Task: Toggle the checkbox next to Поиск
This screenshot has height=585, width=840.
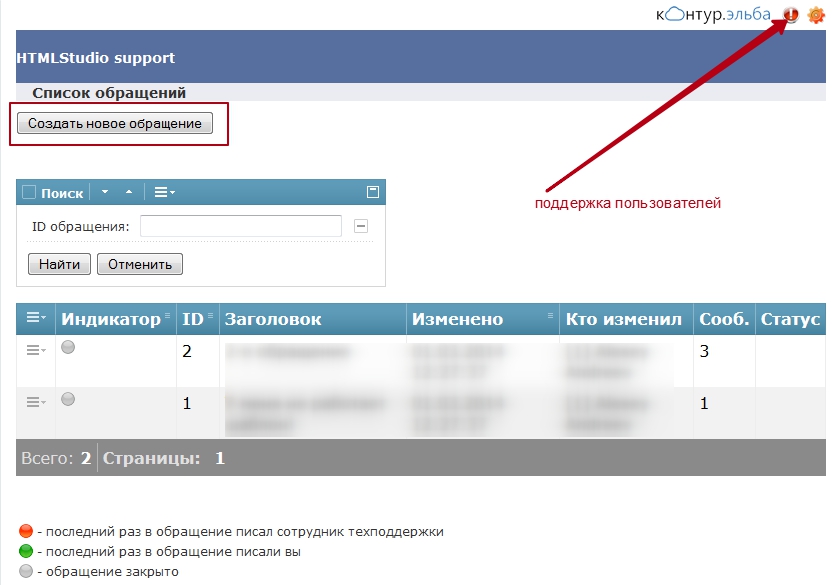Action: pyautogui.click(x=29, y=192)
